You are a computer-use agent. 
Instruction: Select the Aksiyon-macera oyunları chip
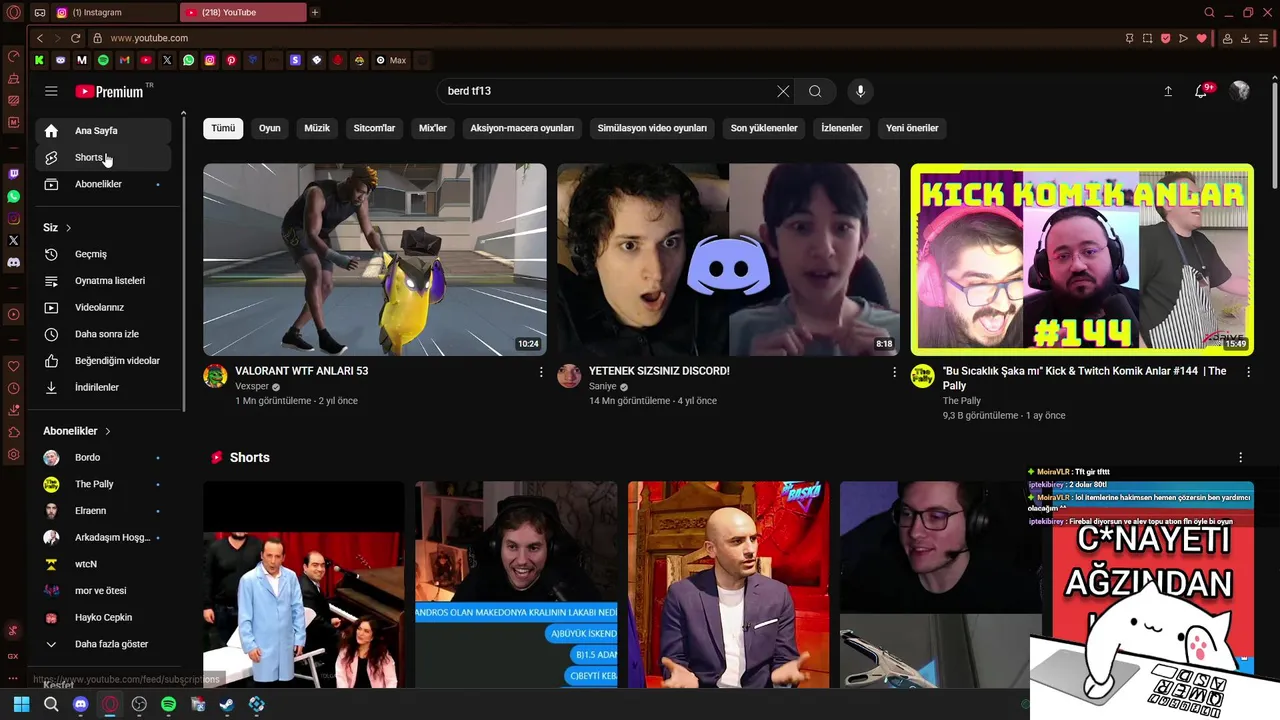point(522,128)
